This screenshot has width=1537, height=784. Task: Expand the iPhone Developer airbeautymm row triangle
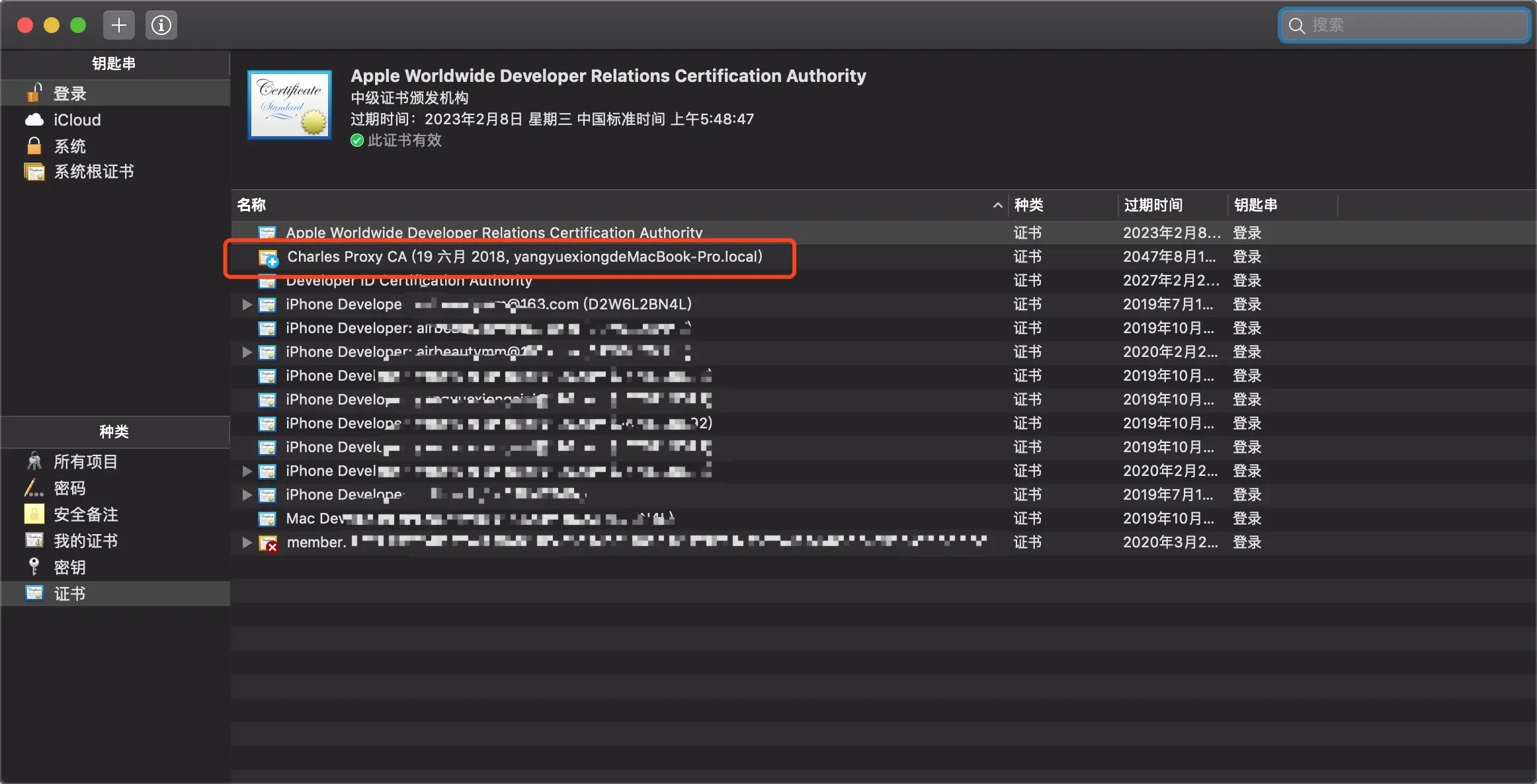pyautogui.click(x=247, y=352)
